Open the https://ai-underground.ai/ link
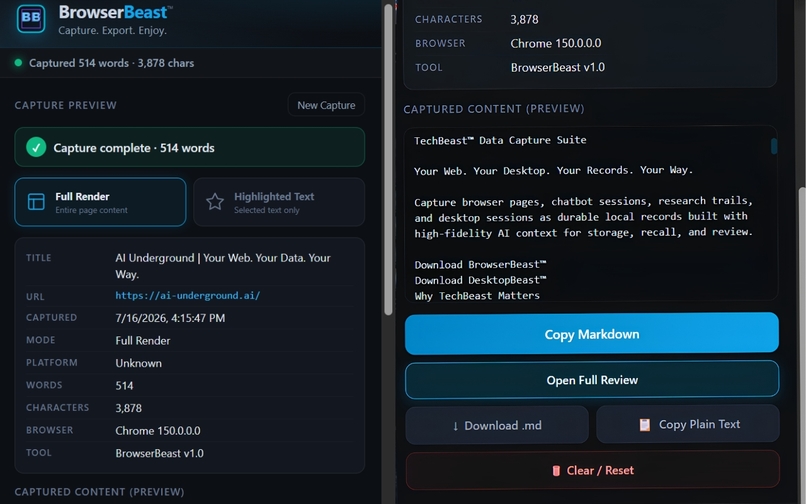This screenshot has height=504, width=806. pos(188,295)
